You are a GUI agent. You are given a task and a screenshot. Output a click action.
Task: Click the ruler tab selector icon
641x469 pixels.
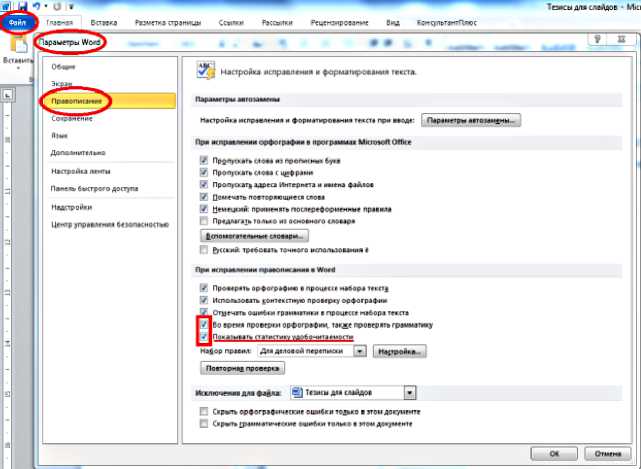(x=8, y=96)
